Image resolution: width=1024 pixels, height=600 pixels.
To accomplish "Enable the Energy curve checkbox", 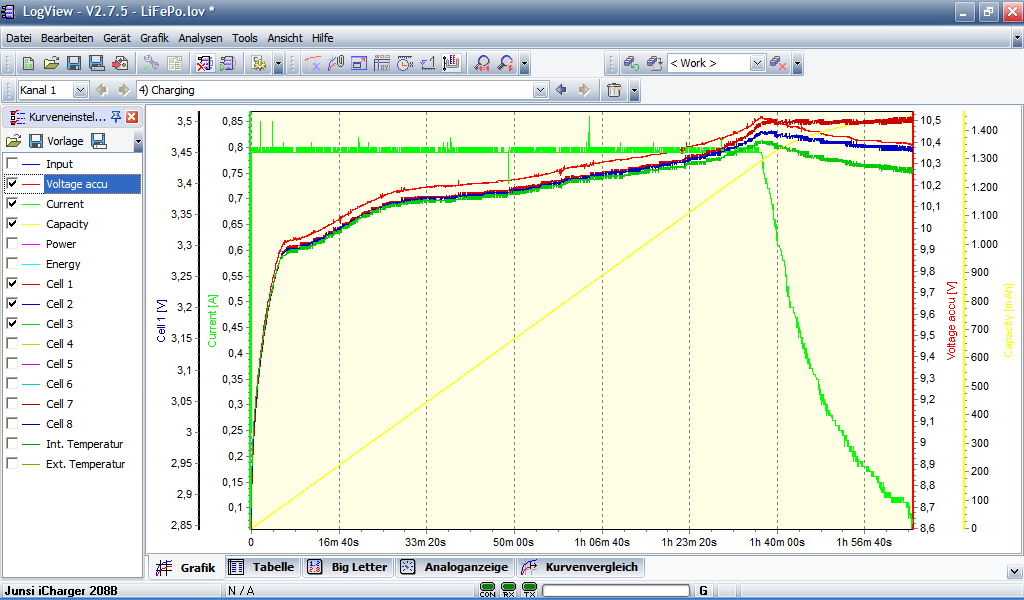I will pos(12,263).
